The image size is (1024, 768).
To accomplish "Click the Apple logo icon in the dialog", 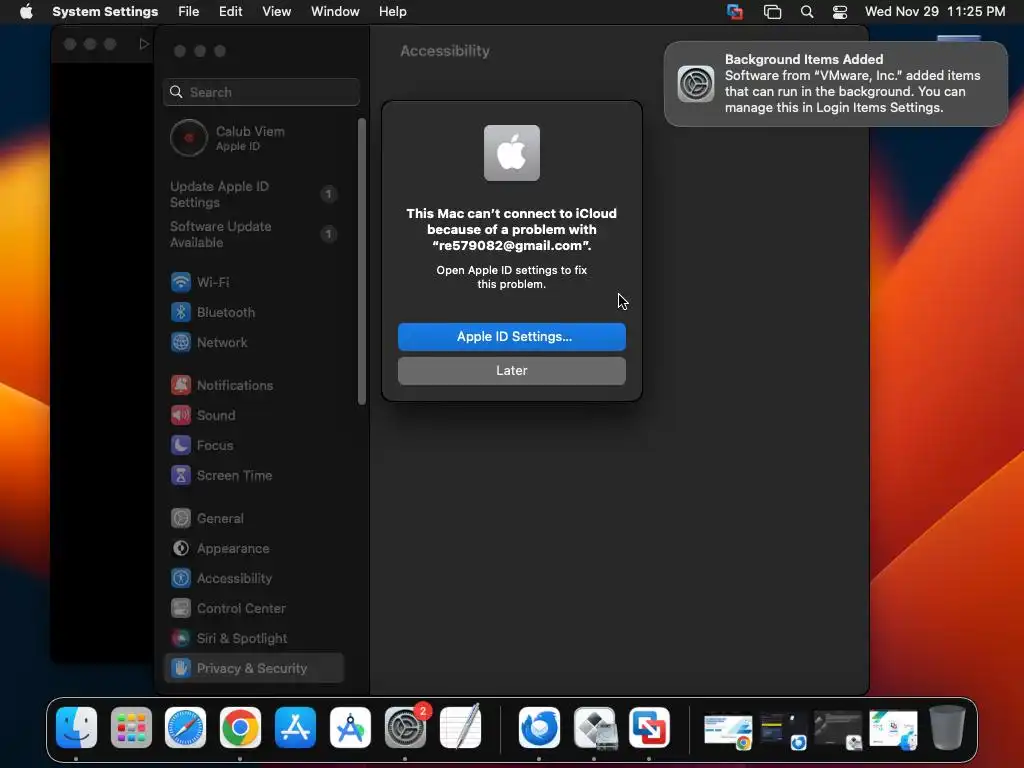I will 511,153.
